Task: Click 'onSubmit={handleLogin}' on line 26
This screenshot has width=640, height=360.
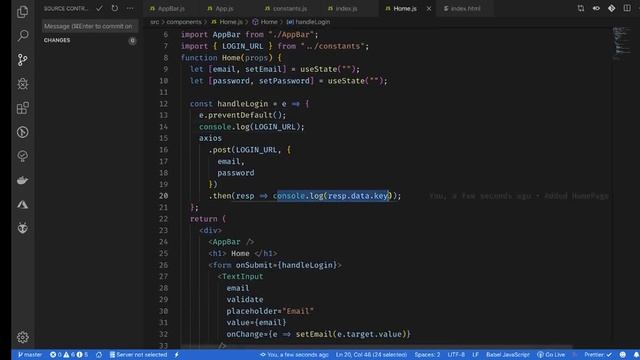Action: click(286, 265)
